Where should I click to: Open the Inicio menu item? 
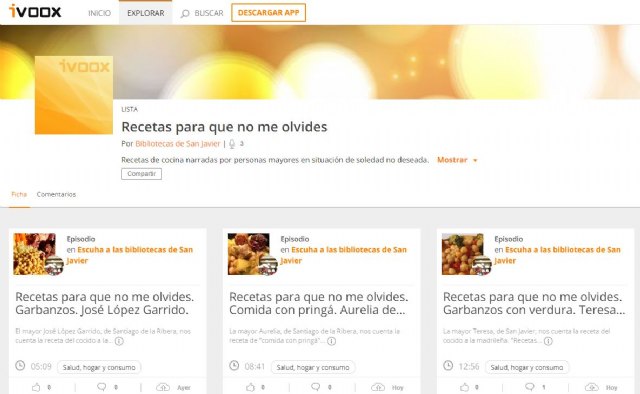pyautogui.click(x=99, y=13)
